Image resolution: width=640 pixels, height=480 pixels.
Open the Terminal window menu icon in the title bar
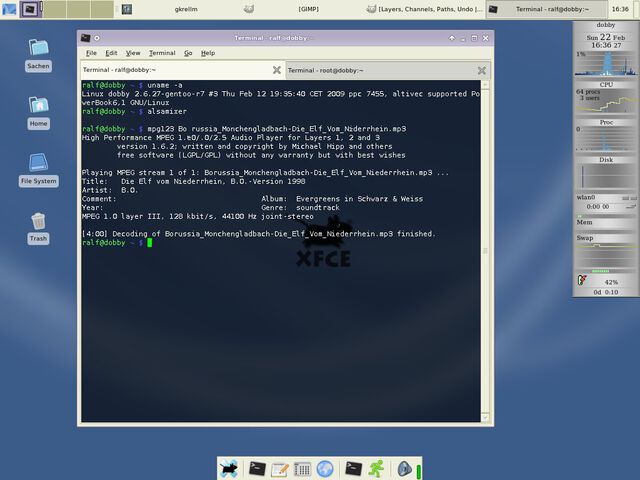tap(85, 38)
